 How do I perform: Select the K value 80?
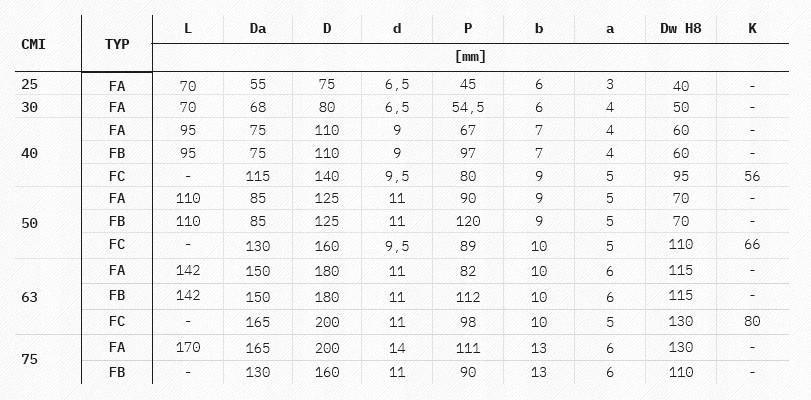point(752,321)
